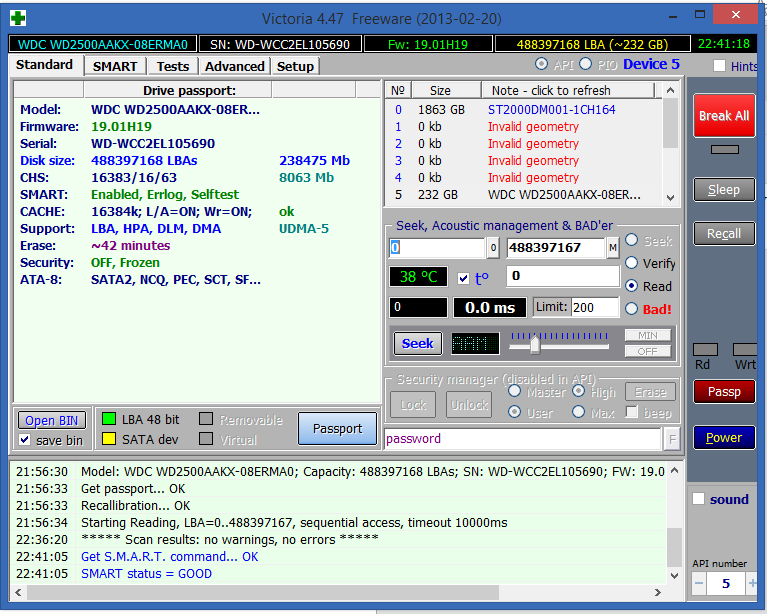The width and height of the screenshot is (767, 614).
Task: Click the yellow SATA dev indicator
Action: pyautogui.click(x=108, y=438)
